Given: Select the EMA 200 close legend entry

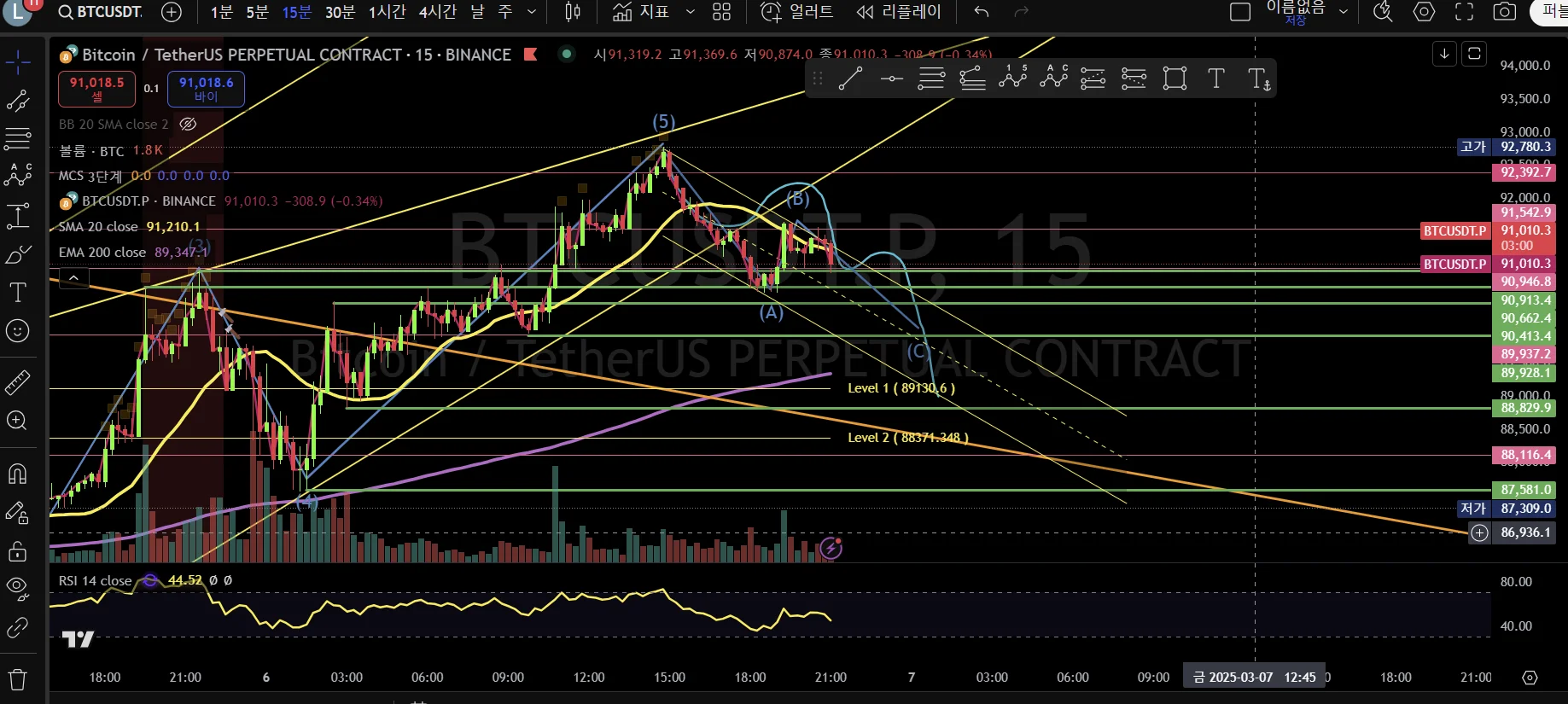Looking at the screenshot, I should point(133,253).
